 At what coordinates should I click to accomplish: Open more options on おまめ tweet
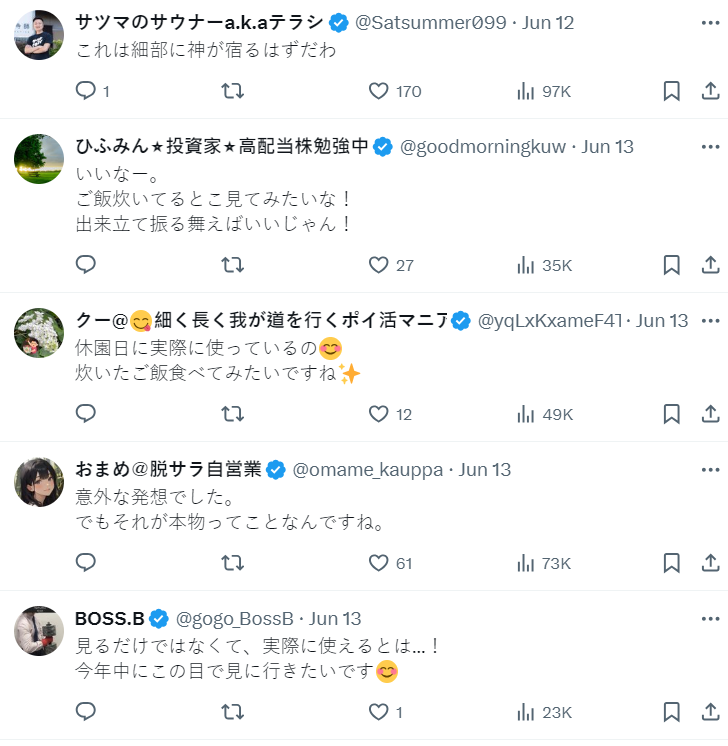coord(710,470)
